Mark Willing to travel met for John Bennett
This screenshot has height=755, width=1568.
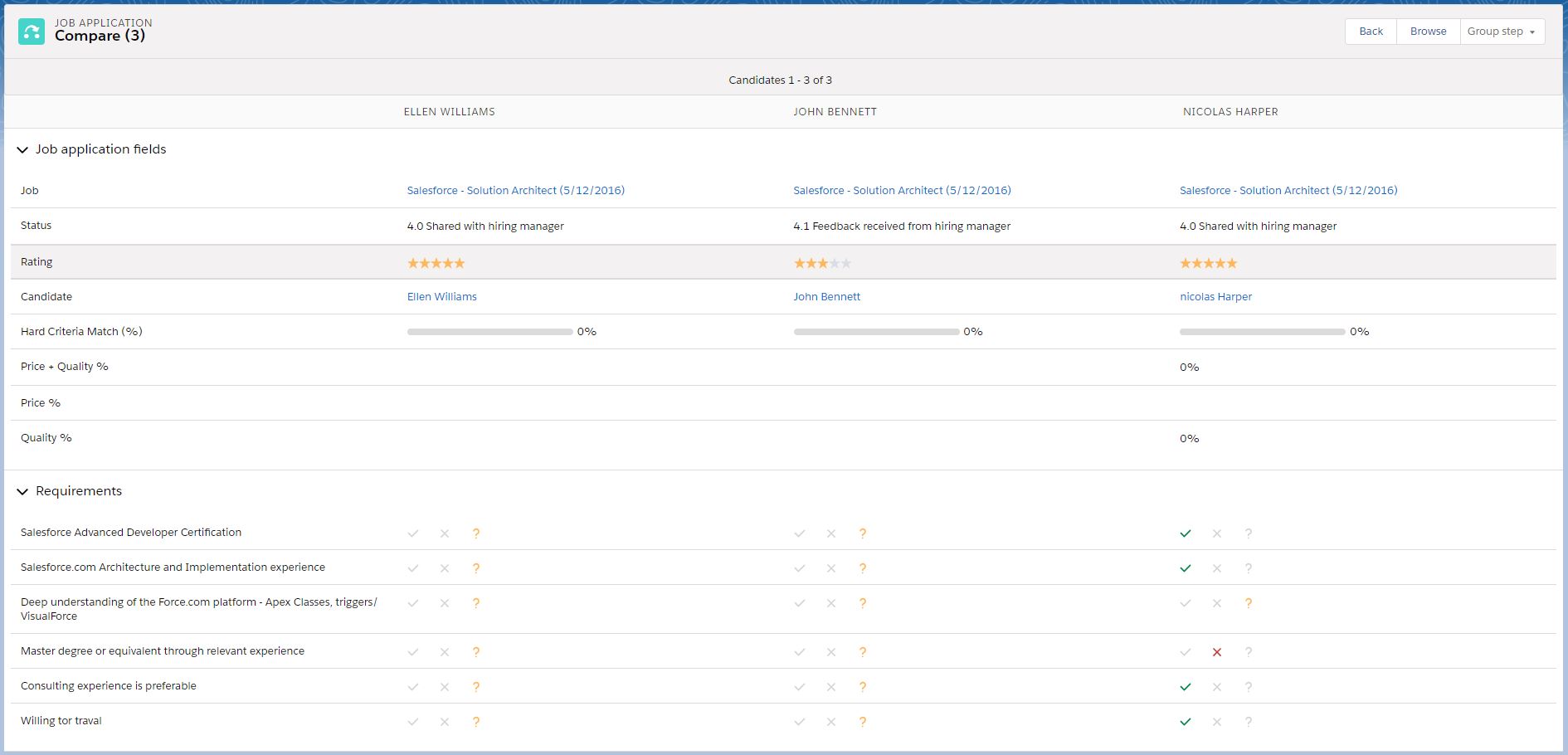click(800, 722)
